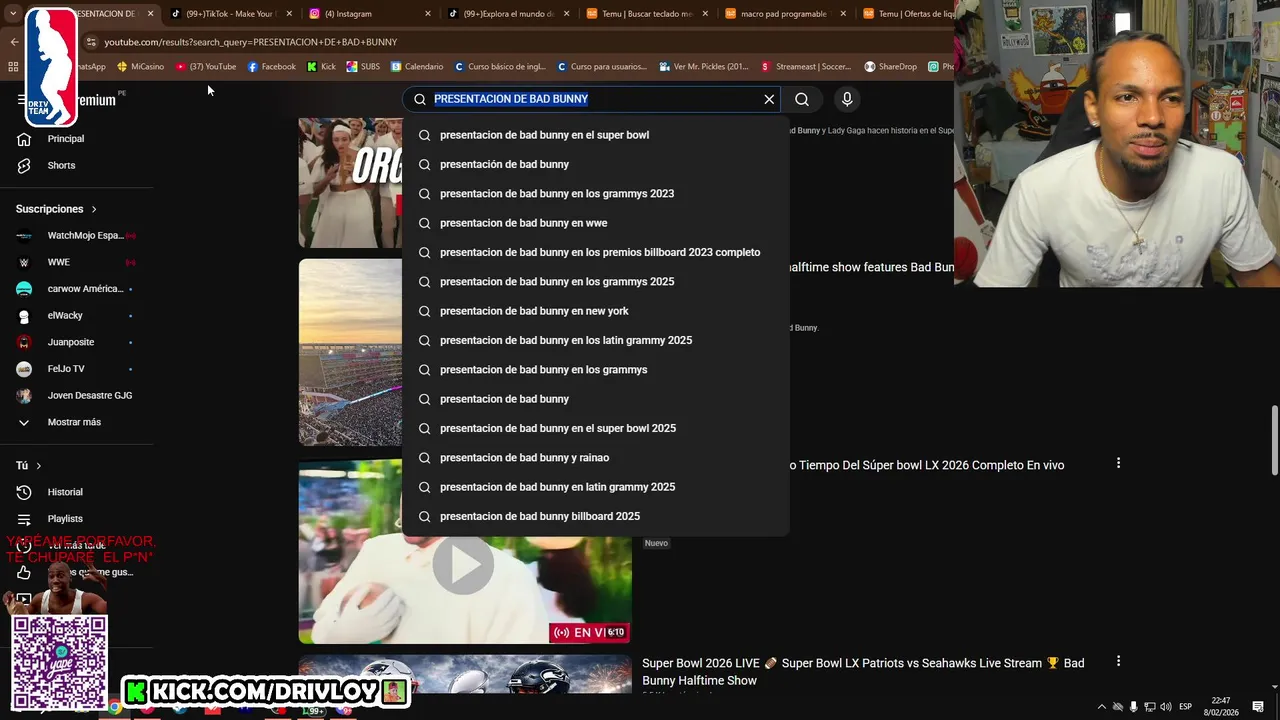Open the Curso básico de inglés bookmark
Image resolution: width=1280 pixels, height=720 pixels.
[x=500, y=67]
